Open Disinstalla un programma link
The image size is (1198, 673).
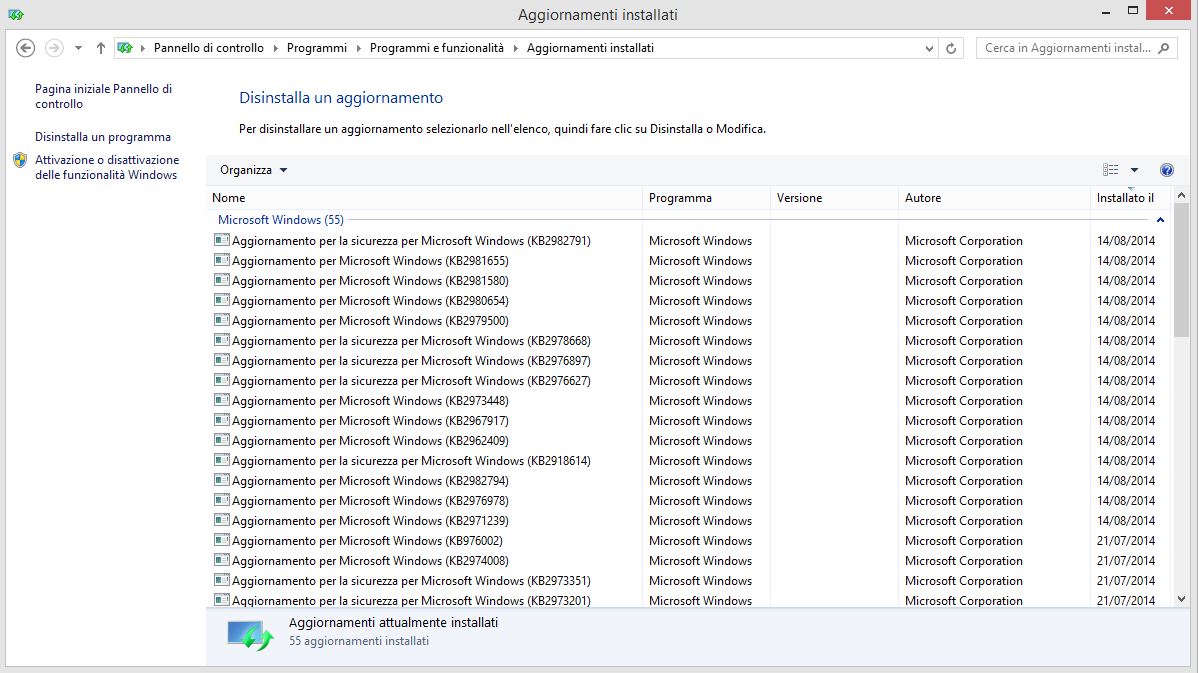(102, 137)
